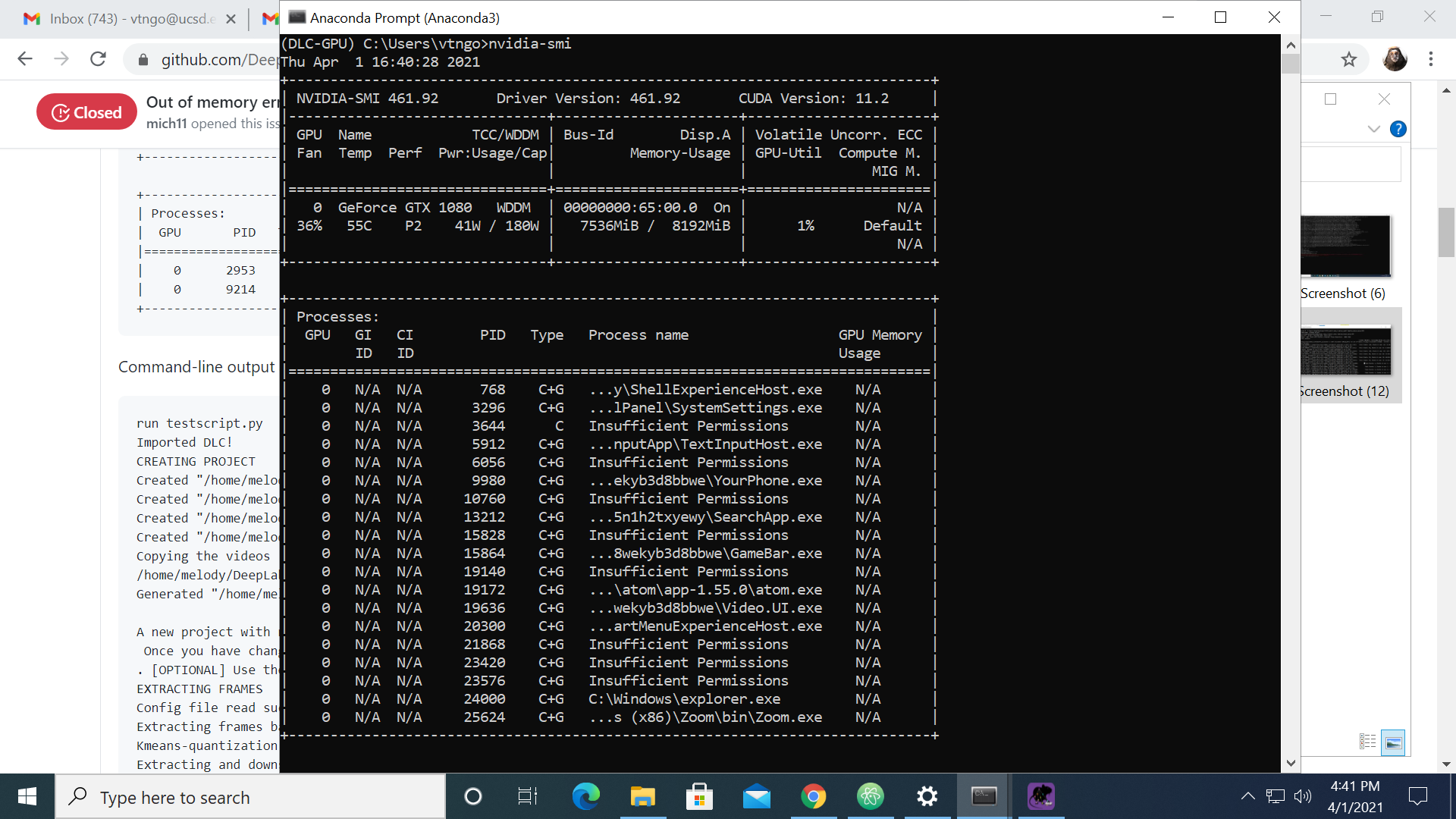Image resolution: width=1456 pixels, height=819 pixels.
Task: Click the speaker icon in the system tray
Action: click(x=1304, y=796)
